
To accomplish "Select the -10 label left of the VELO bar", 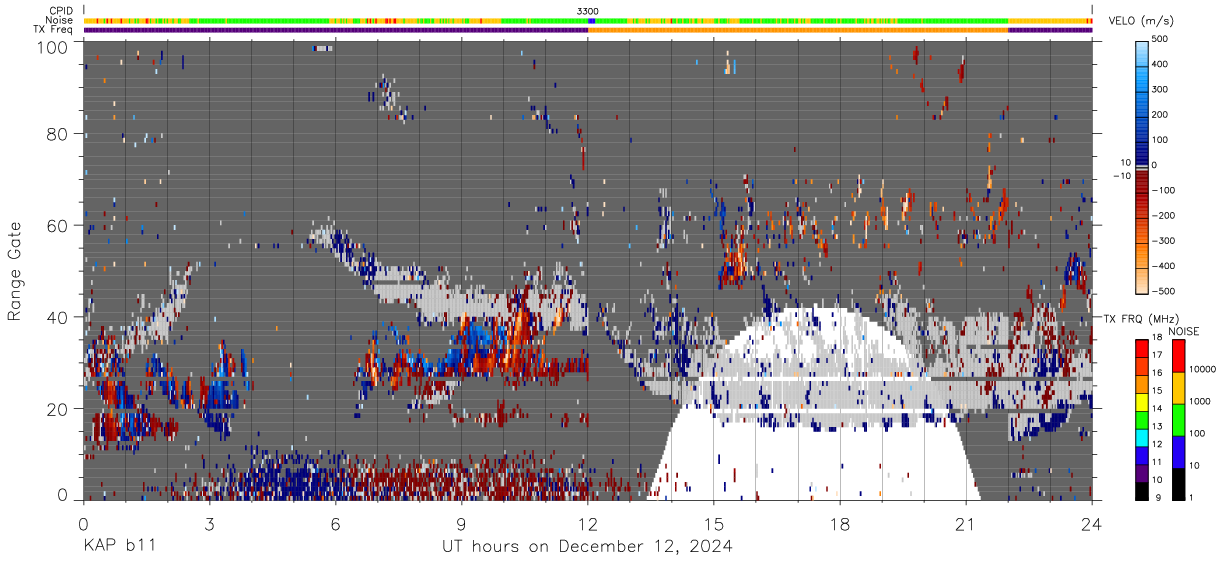I will 1120,177.
